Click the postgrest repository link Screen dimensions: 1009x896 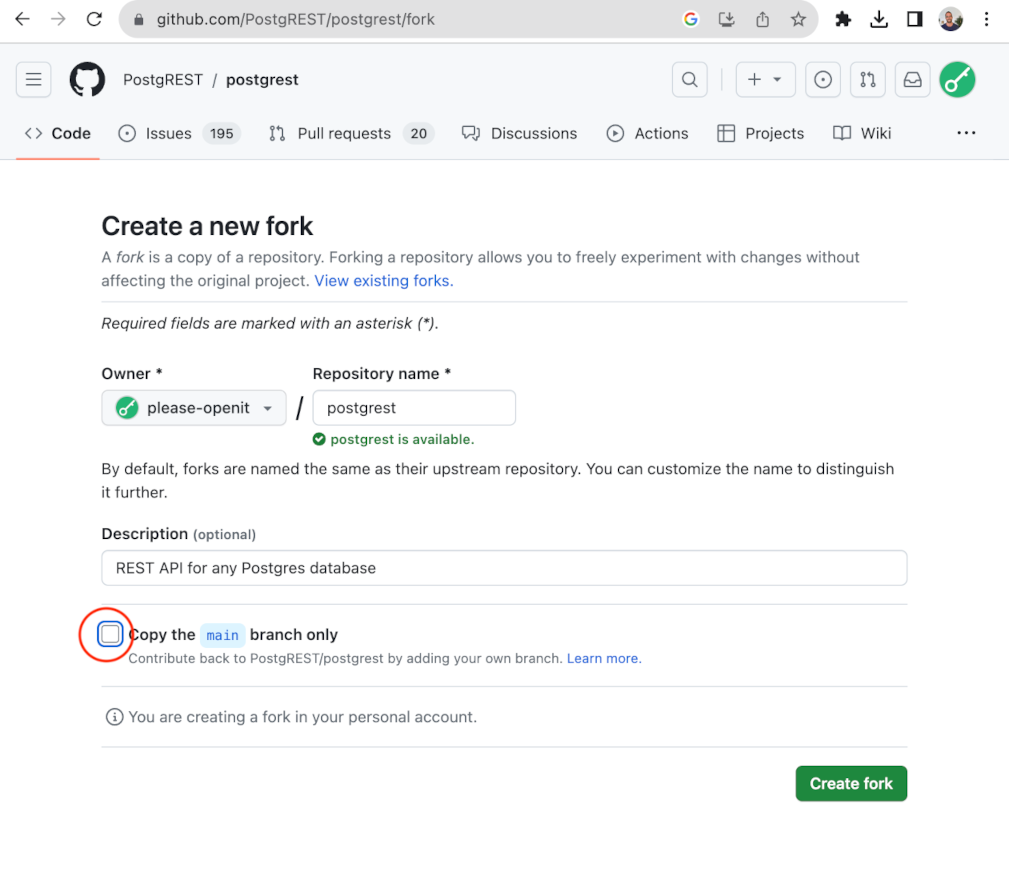[x=262, y=80]
